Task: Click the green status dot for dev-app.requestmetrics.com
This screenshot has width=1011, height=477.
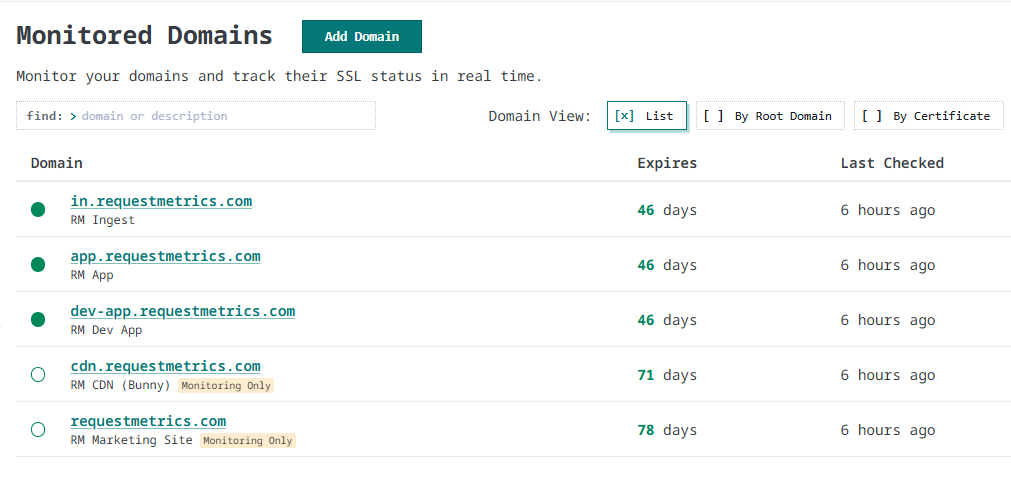Action: click(38, 319)
